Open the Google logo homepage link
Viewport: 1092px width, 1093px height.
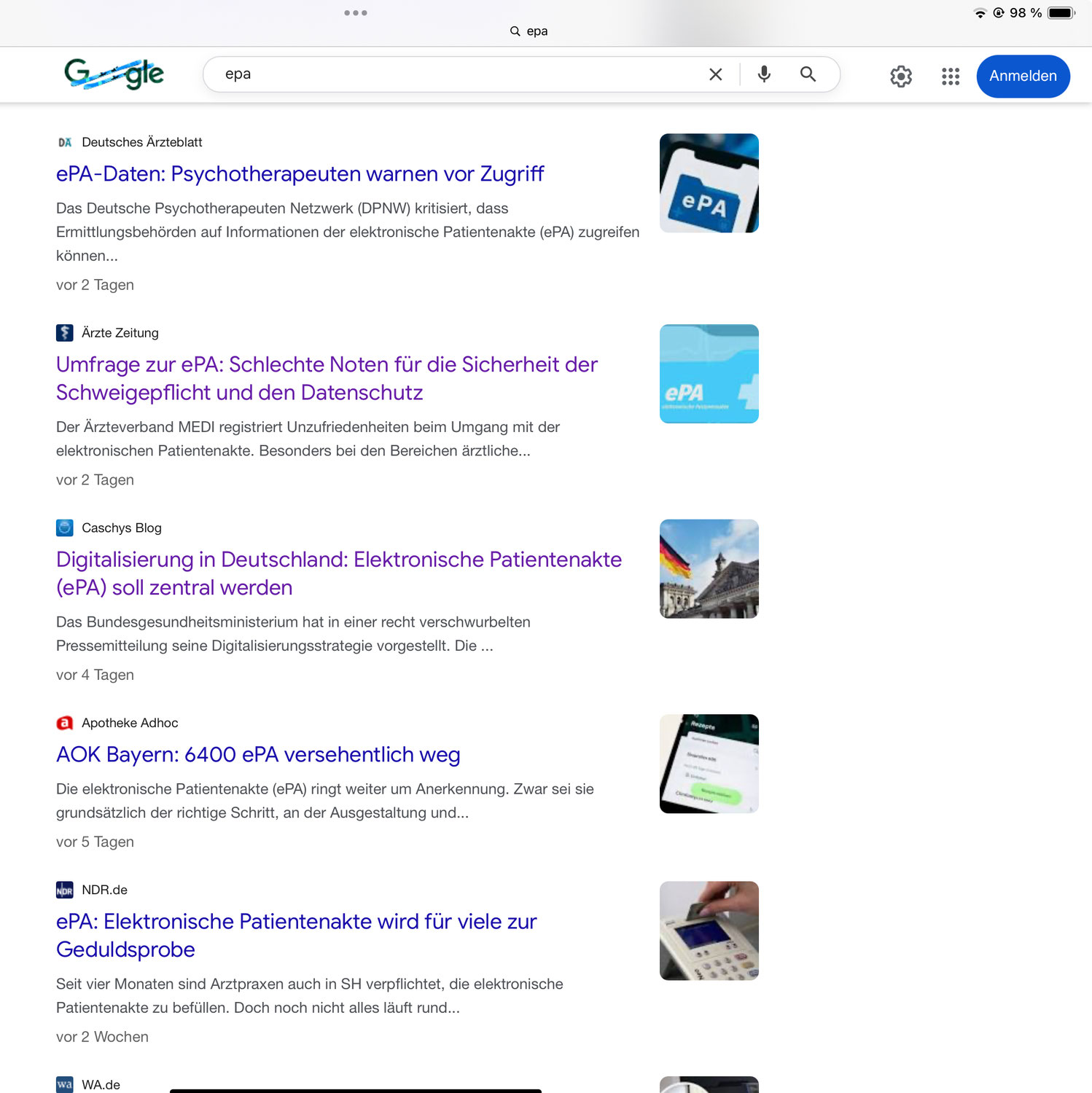coord(114,74)
